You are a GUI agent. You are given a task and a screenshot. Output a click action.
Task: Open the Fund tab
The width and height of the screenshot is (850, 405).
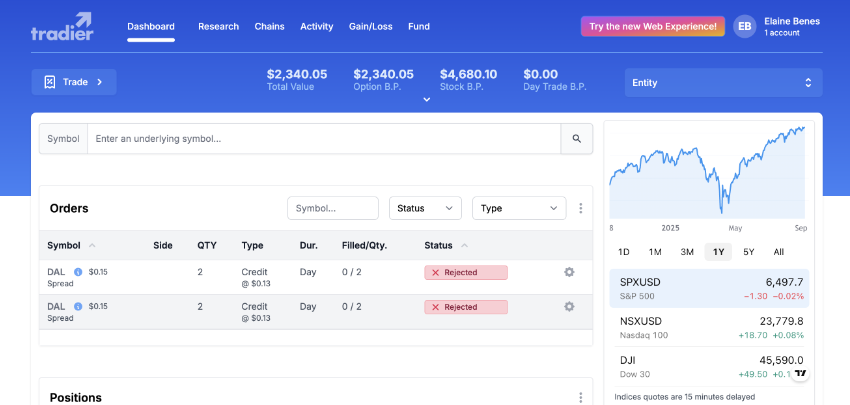click(419, 26)
